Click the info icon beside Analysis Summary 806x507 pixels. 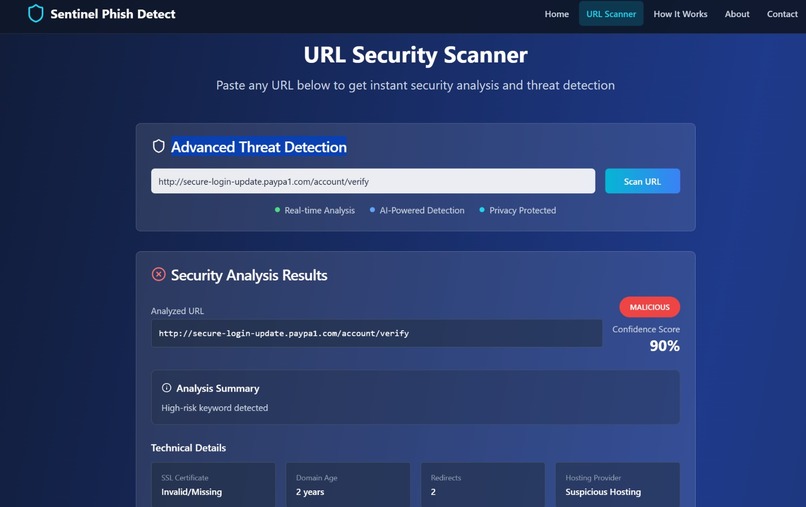click(167, 388)
